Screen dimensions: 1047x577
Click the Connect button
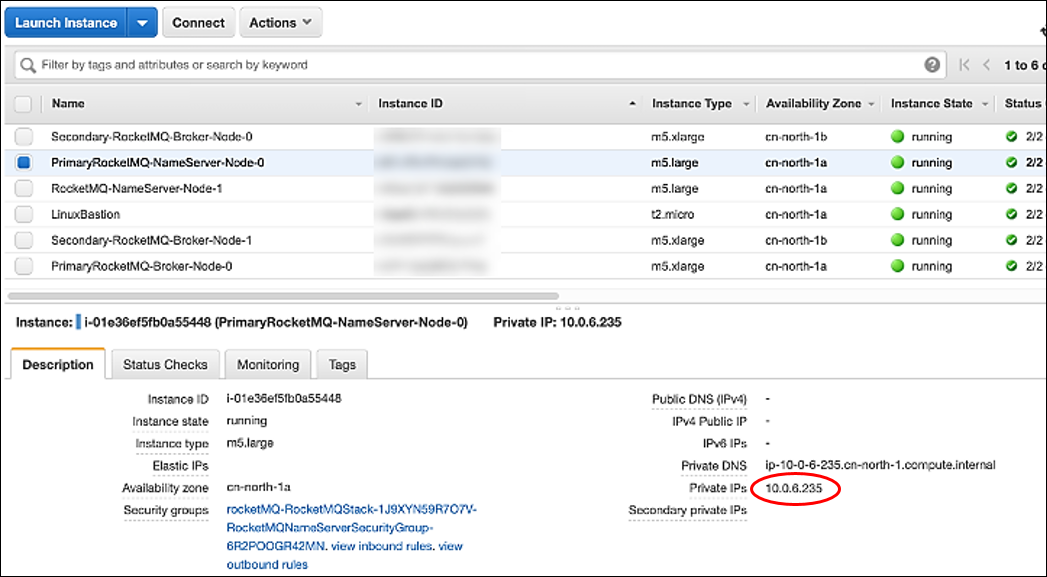click(198, 23)
